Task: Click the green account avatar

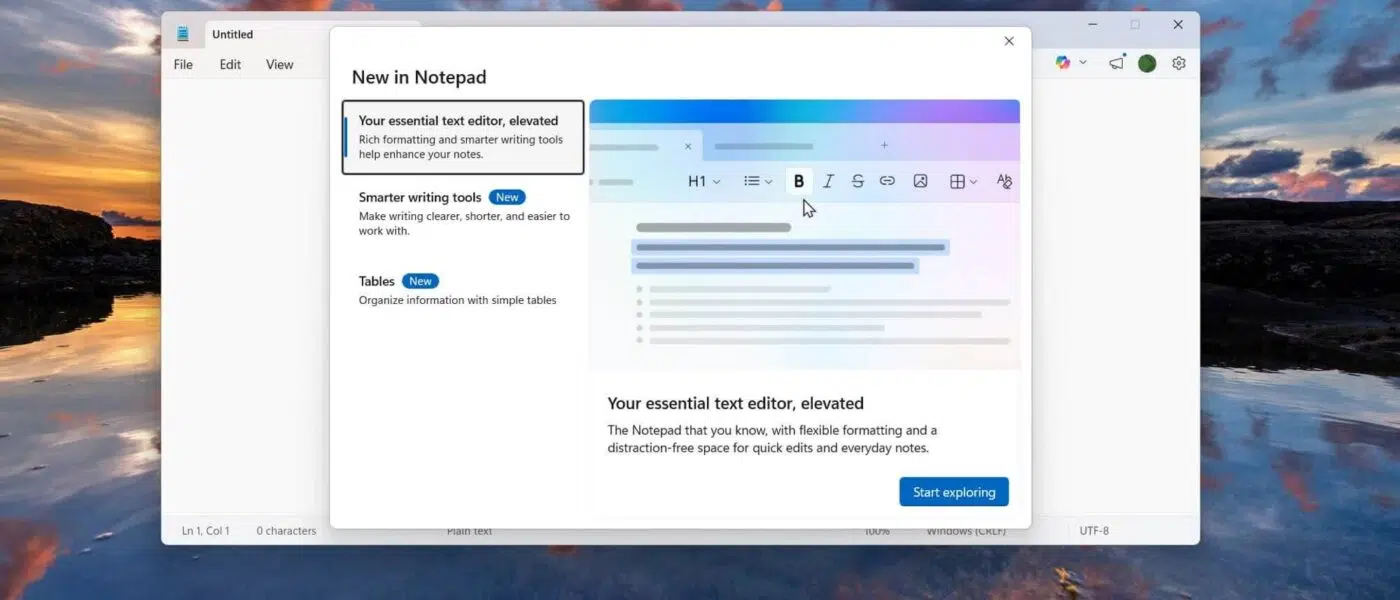Action: point(1147,62)
